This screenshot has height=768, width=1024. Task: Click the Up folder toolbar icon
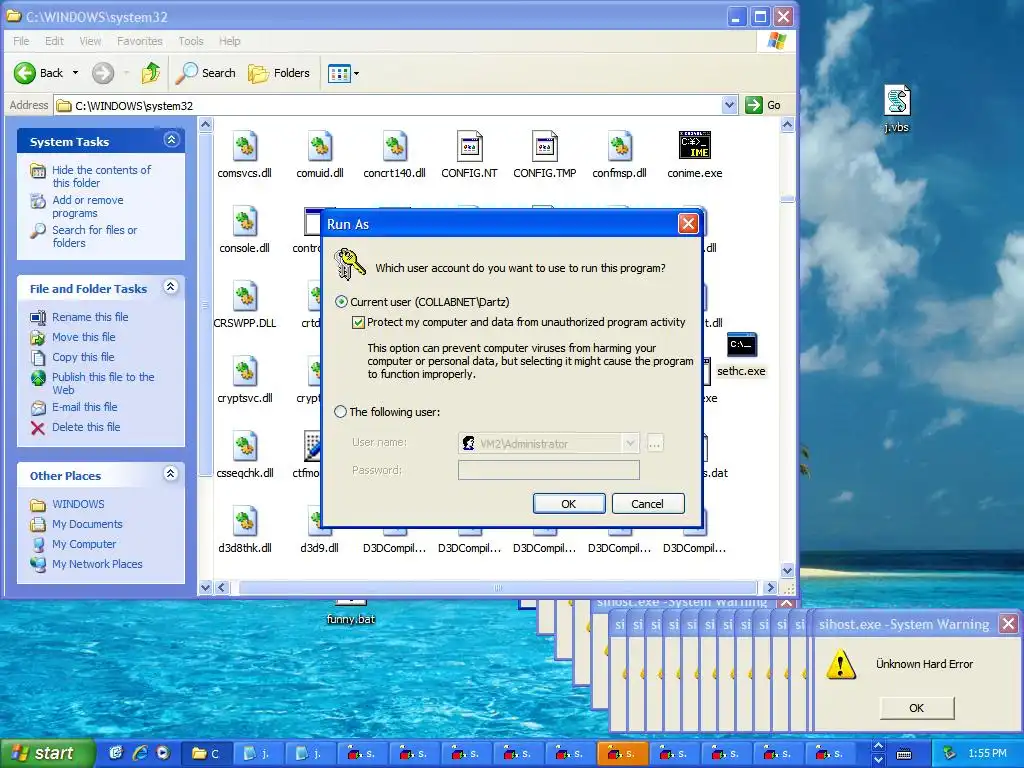pyautogui.click(x=151, y=73)
